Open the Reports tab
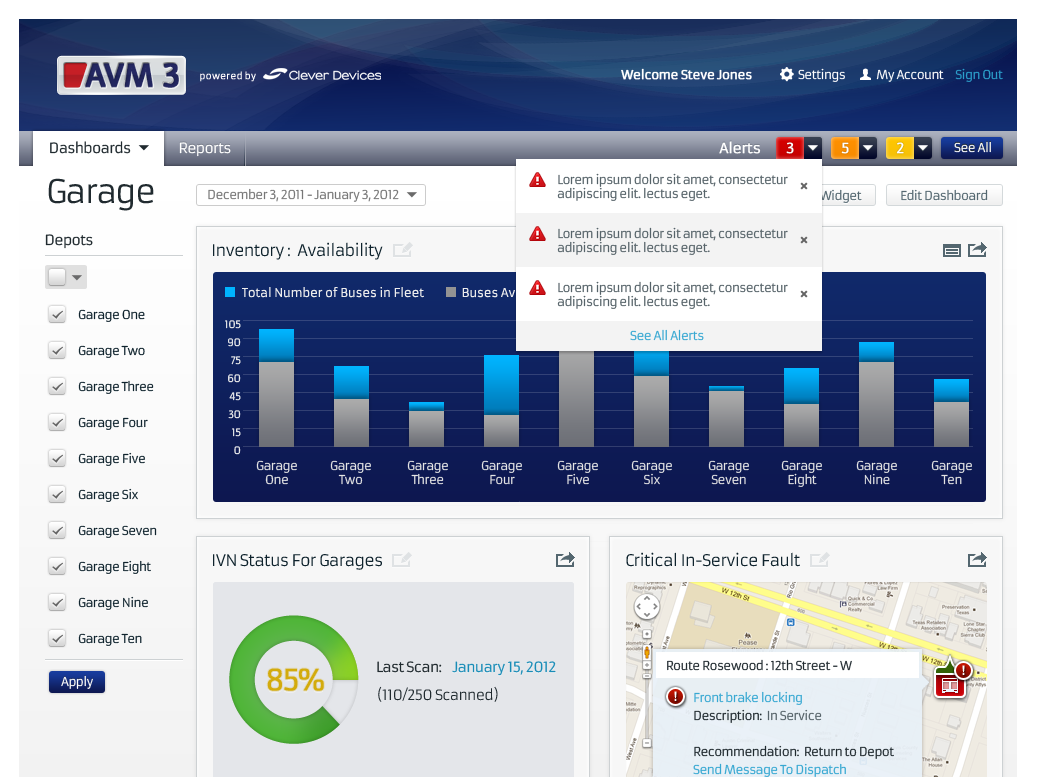 (204, 148)
